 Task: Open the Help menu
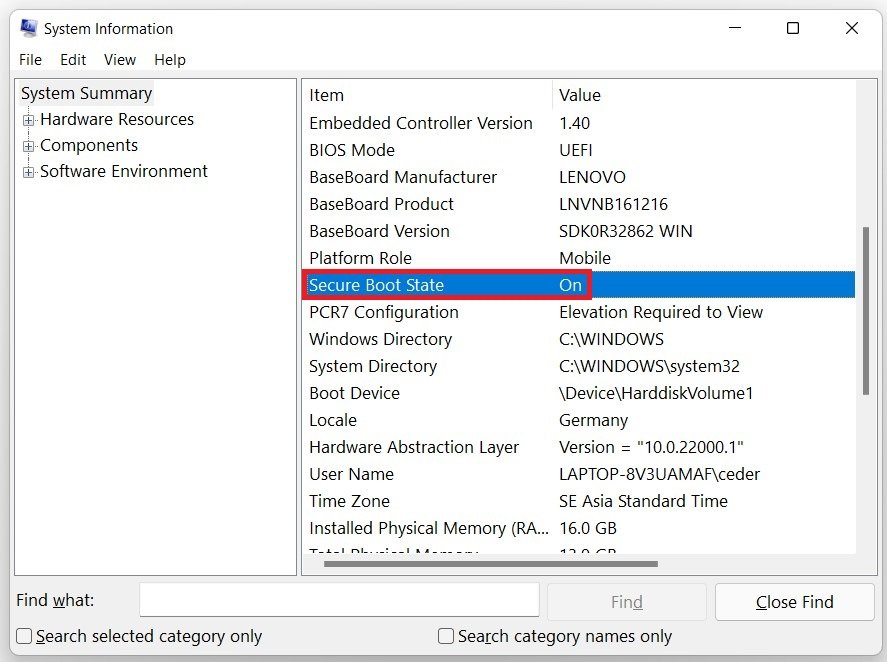point(170,60)
